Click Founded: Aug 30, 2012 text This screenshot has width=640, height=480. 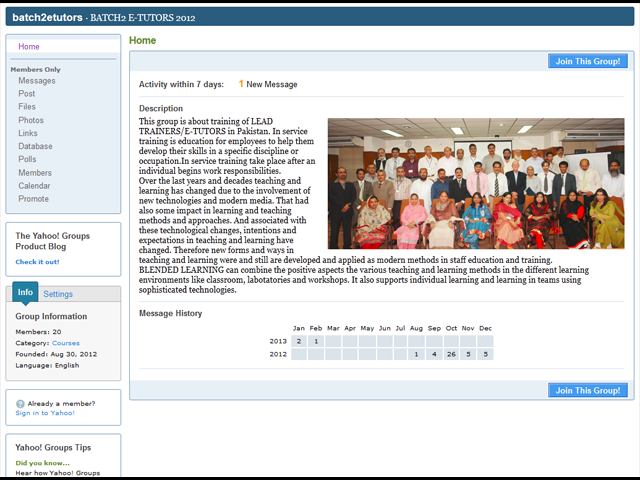(56, 354)
